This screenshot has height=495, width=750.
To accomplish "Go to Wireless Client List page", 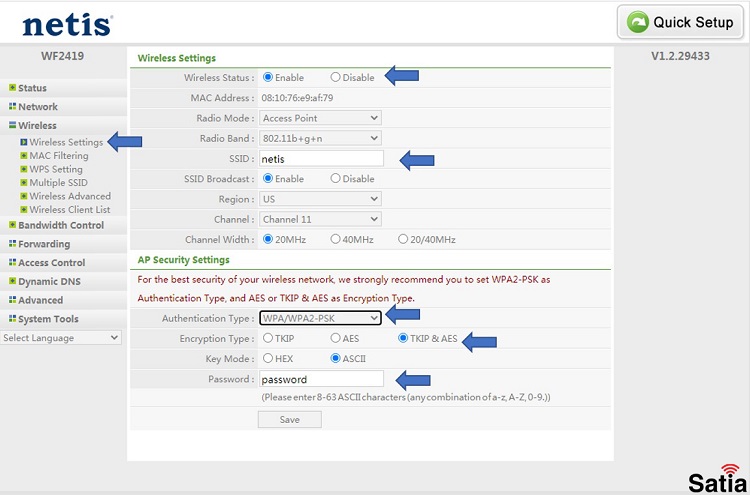I will [x=70, y=209].
